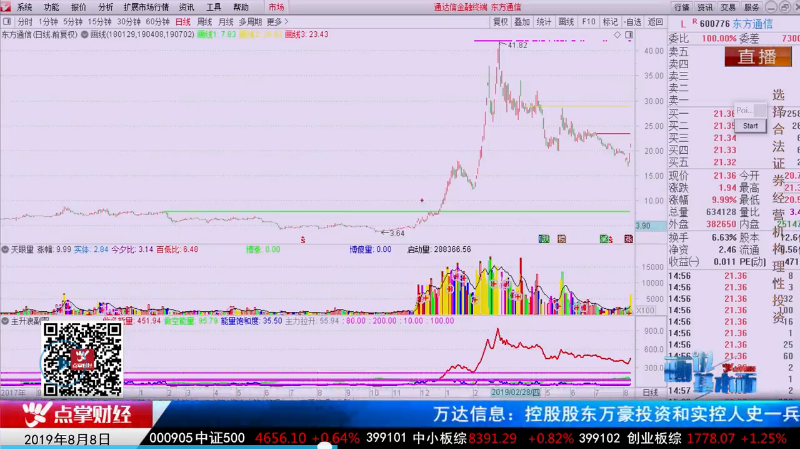The height and width of the screenshot is (449, 800).
Task: Click the diamond icon atop the chart
Action: point(617,35)
